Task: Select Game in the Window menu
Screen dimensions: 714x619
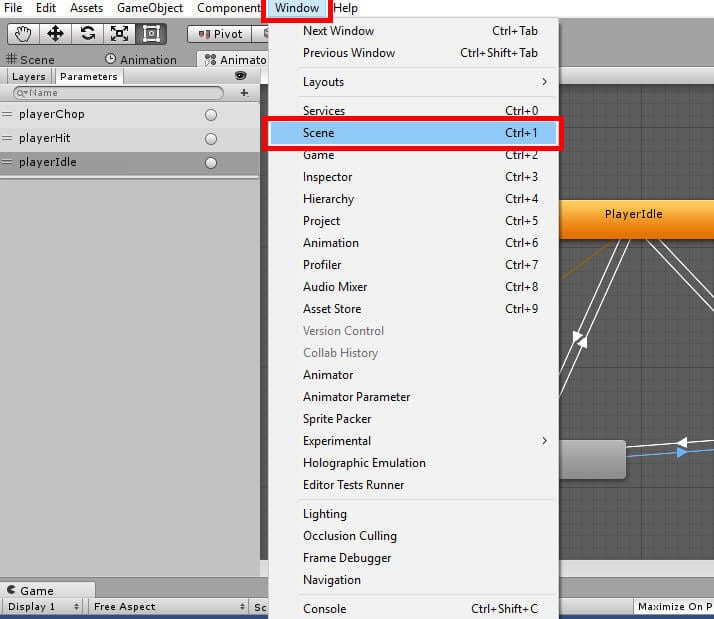Action: tap(413, 155)
